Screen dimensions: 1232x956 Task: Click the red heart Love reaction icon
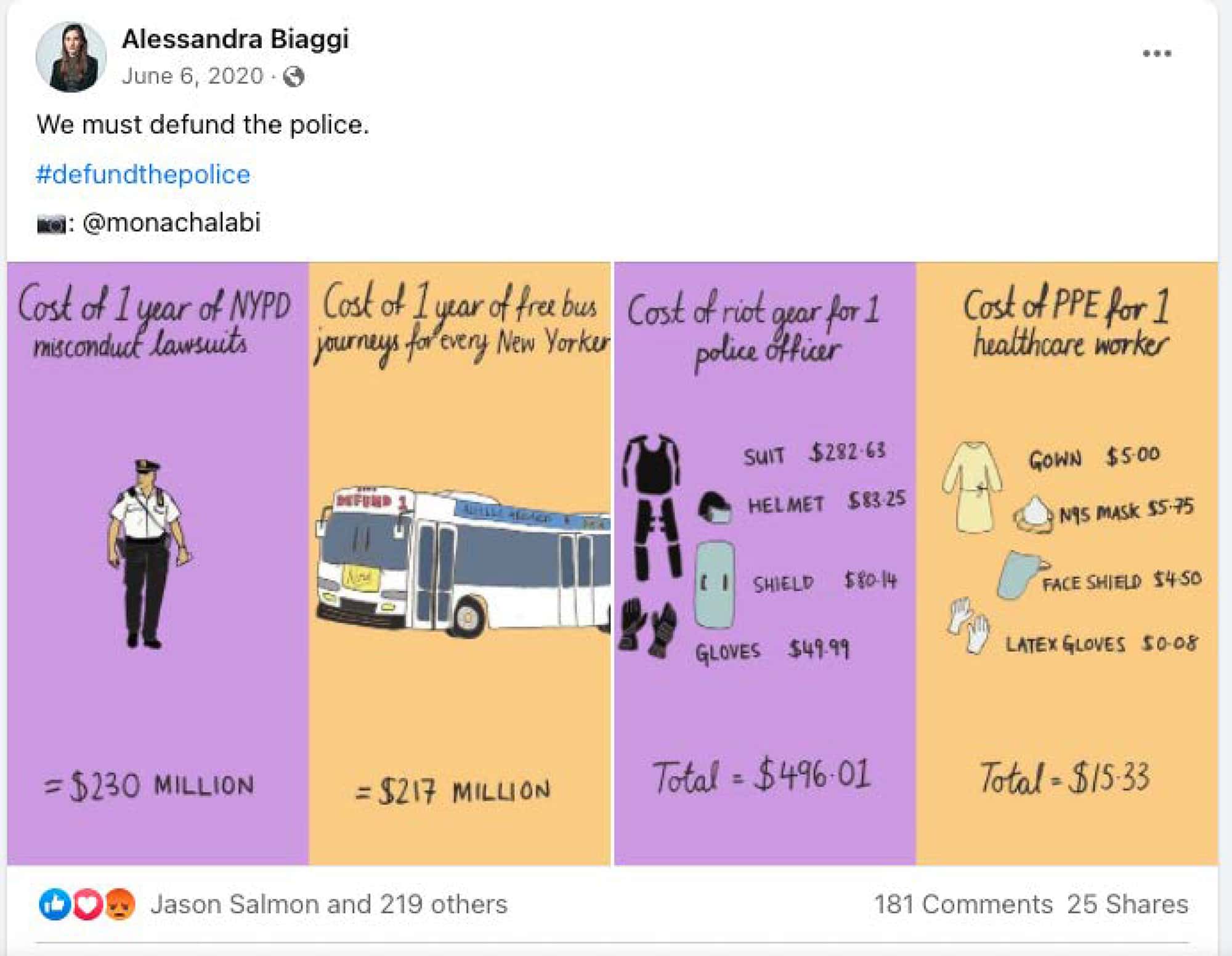pos(87,904)
